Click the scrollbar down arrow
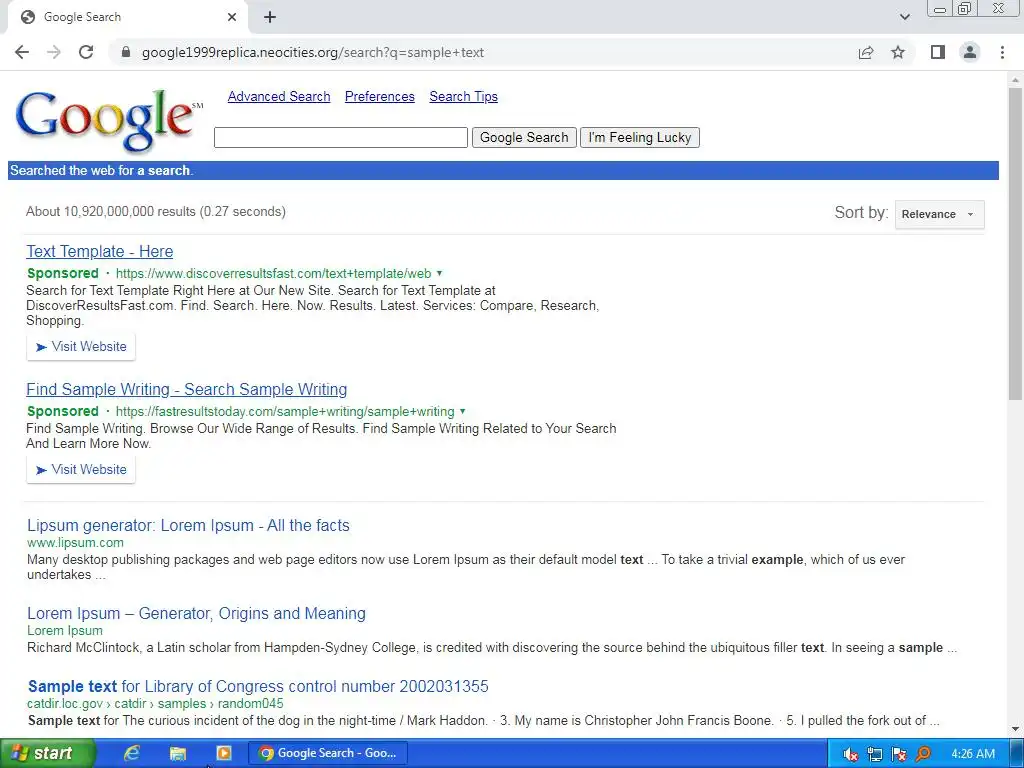Viewport: 1024px width, 768px height. [1015, 729]
